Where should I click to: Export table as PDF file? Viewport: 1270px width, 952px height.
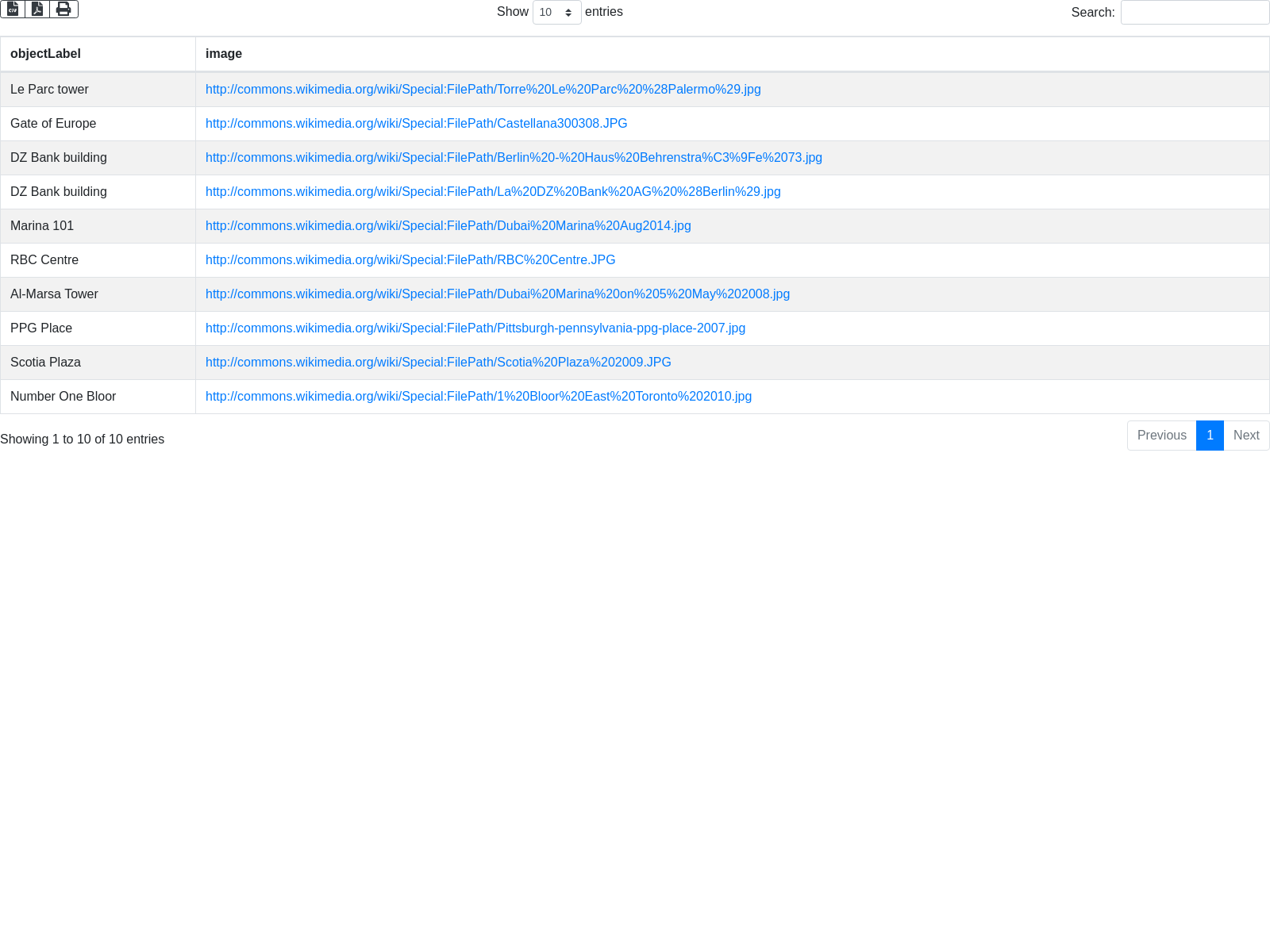coord(37,9)
